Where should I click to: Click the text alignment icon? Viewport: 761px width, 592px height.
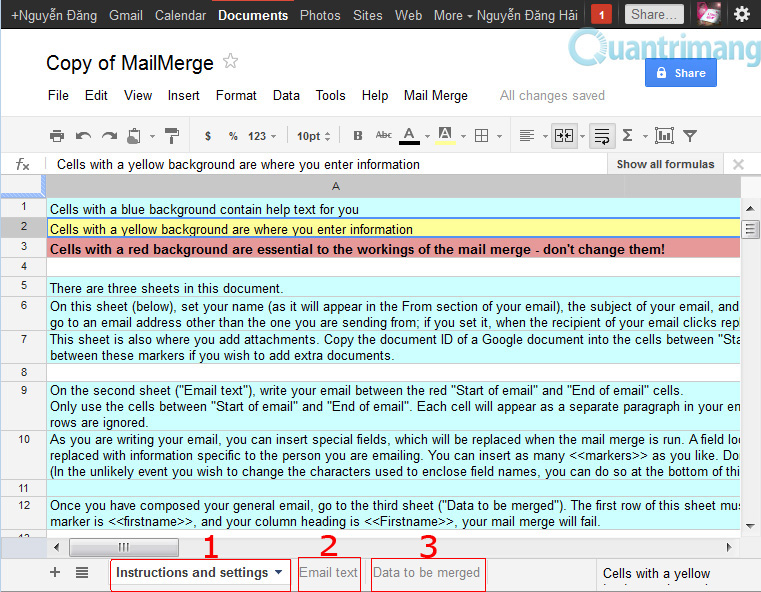tap(527, 136)
